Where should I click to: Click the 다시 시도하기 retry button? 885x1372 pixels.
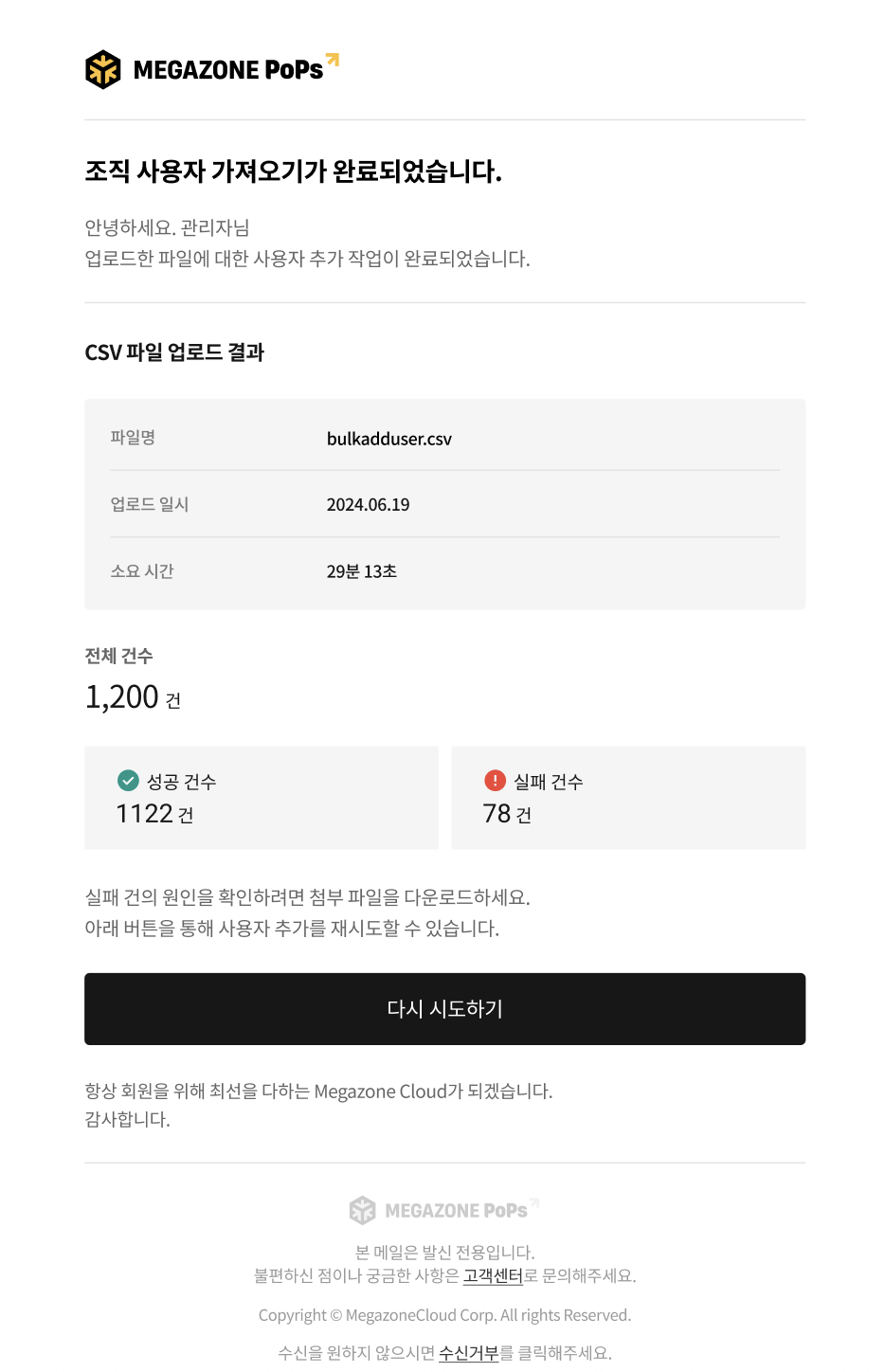(x=444, y=1009)
